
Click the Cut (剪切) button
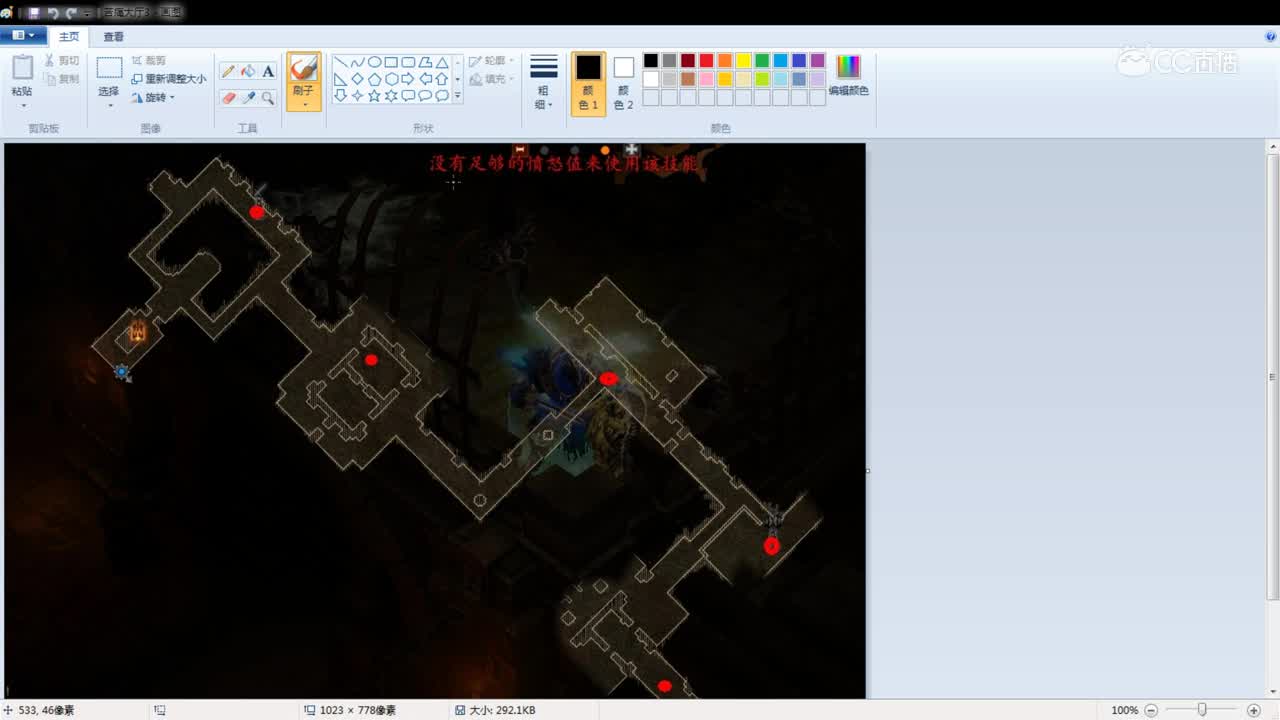(62, 61)
